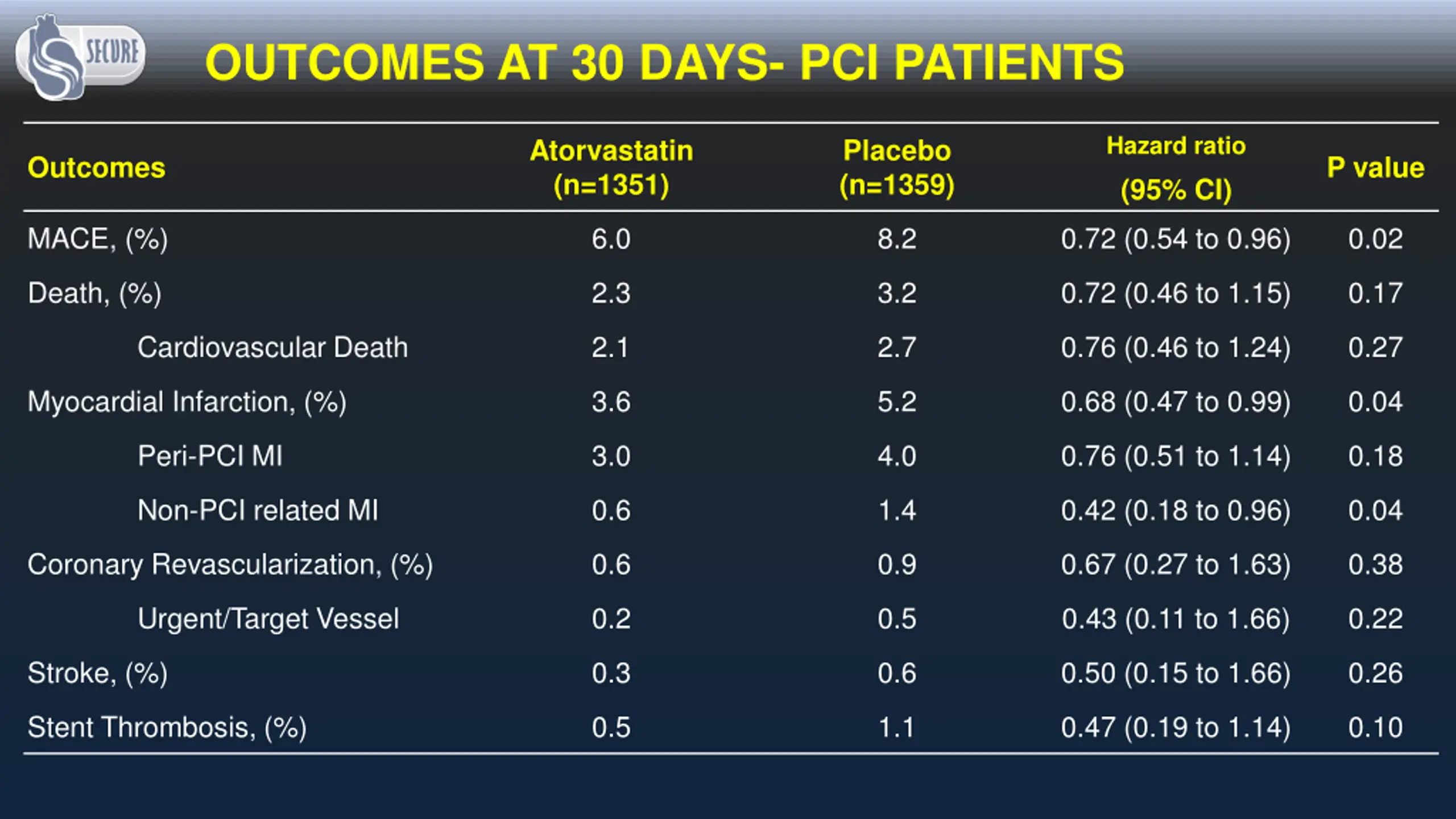Click the Urgent/Target Vessel sub-row label
The width and height of the screenshot is (1456, 819).
click(268, 619)
